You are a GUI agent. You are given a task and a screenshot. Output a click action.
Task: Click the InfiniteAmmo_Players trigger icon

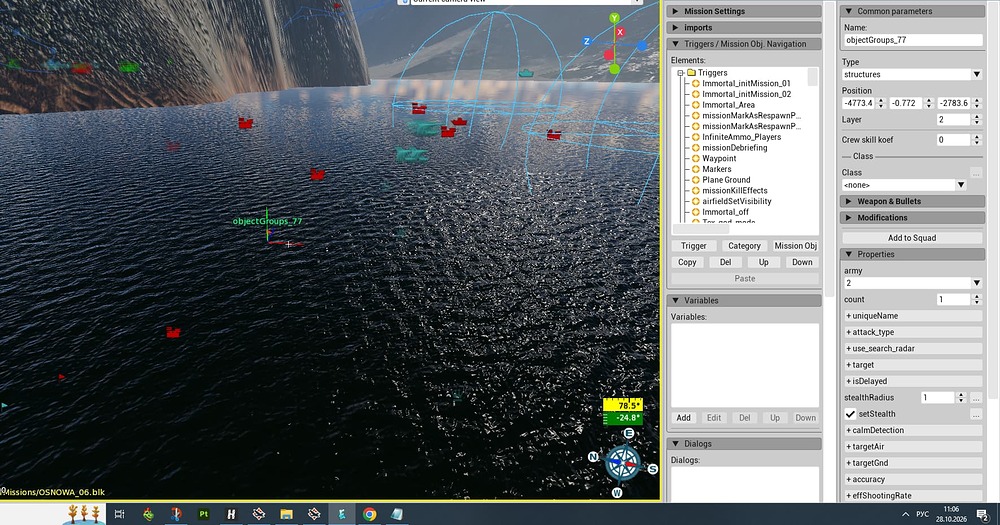[696, 137]
